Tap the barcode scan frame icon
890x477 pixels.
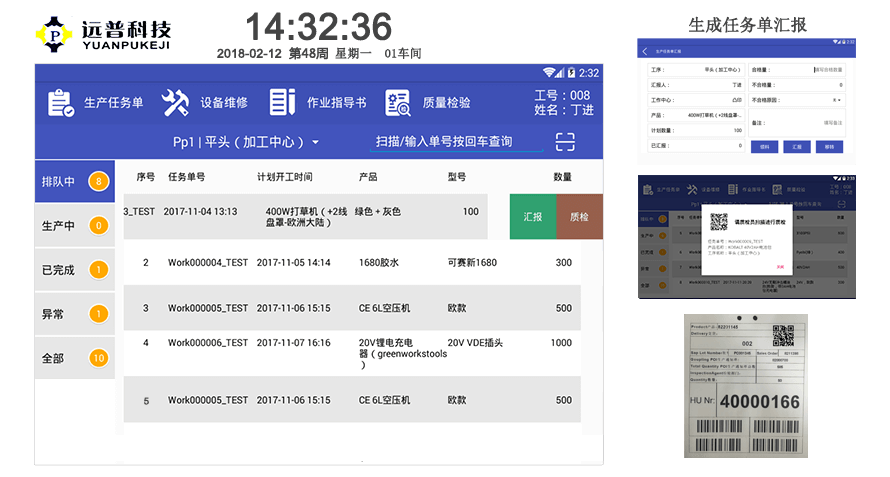click(566, 142)
